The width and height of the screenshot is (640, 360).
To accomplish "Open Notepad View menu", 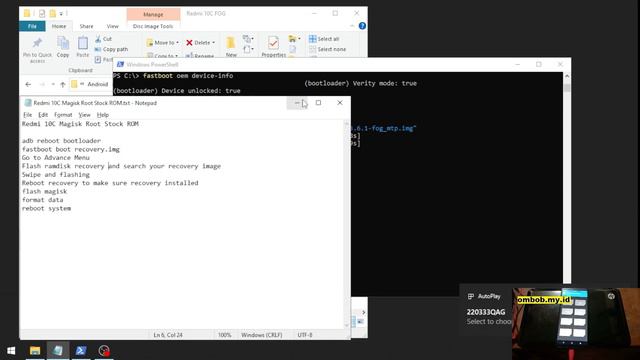I will 84,115.
